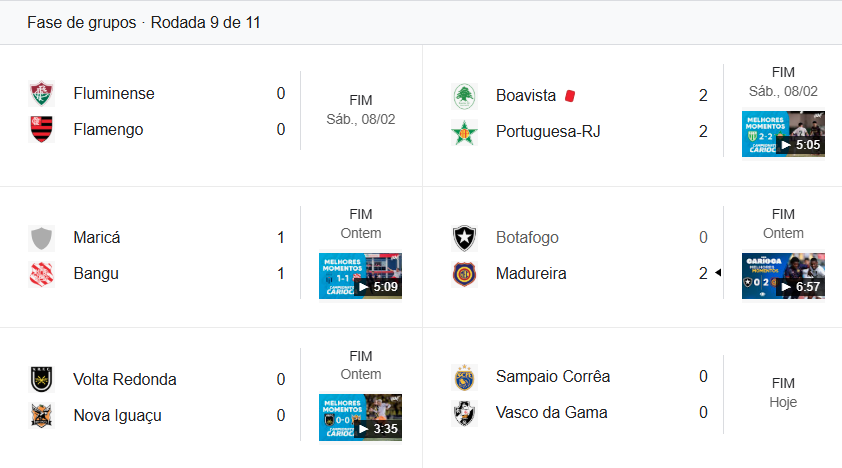Screen dimensions: 842x468
Task: Open the Fluminense team name link
Action: point(114,94)
